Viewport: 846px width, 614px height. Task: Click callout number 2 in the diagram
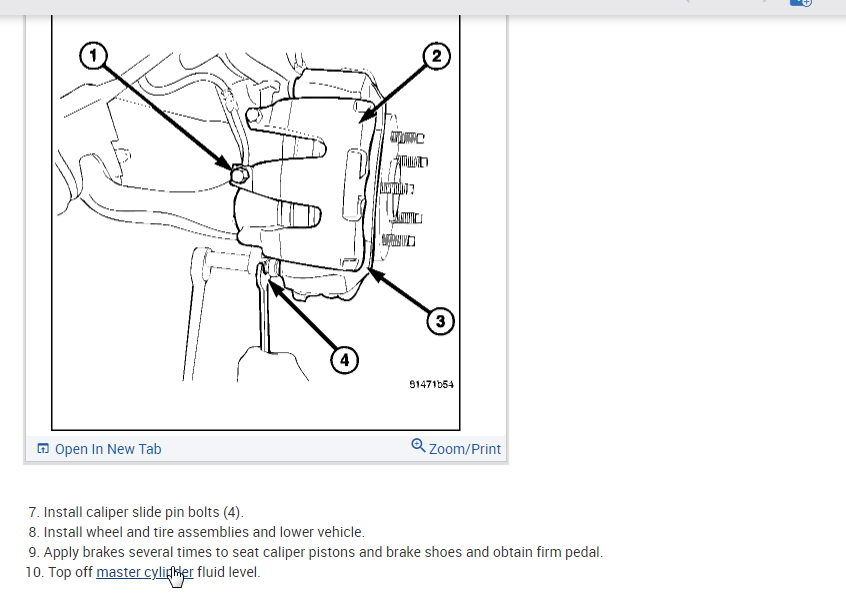436,56
